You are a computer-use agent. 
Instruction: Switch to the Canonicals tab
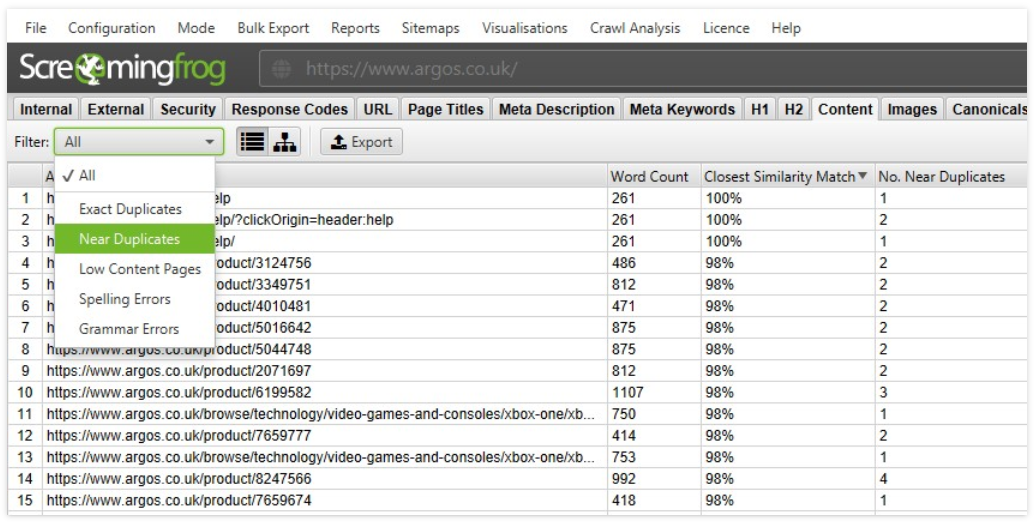987,109
